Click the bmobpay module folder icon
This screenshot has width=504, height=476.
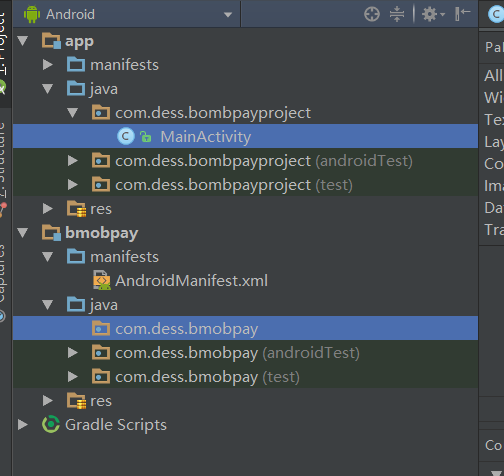pos(51,233)
